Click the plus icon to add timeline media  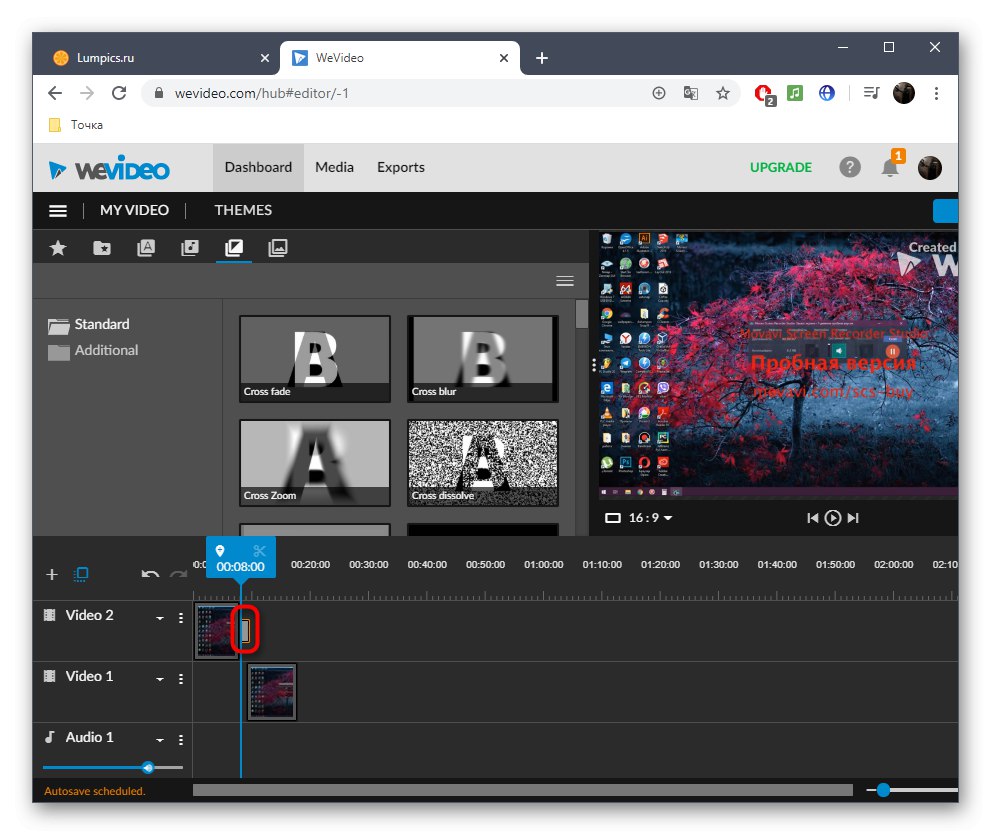(x=51, y=574)
